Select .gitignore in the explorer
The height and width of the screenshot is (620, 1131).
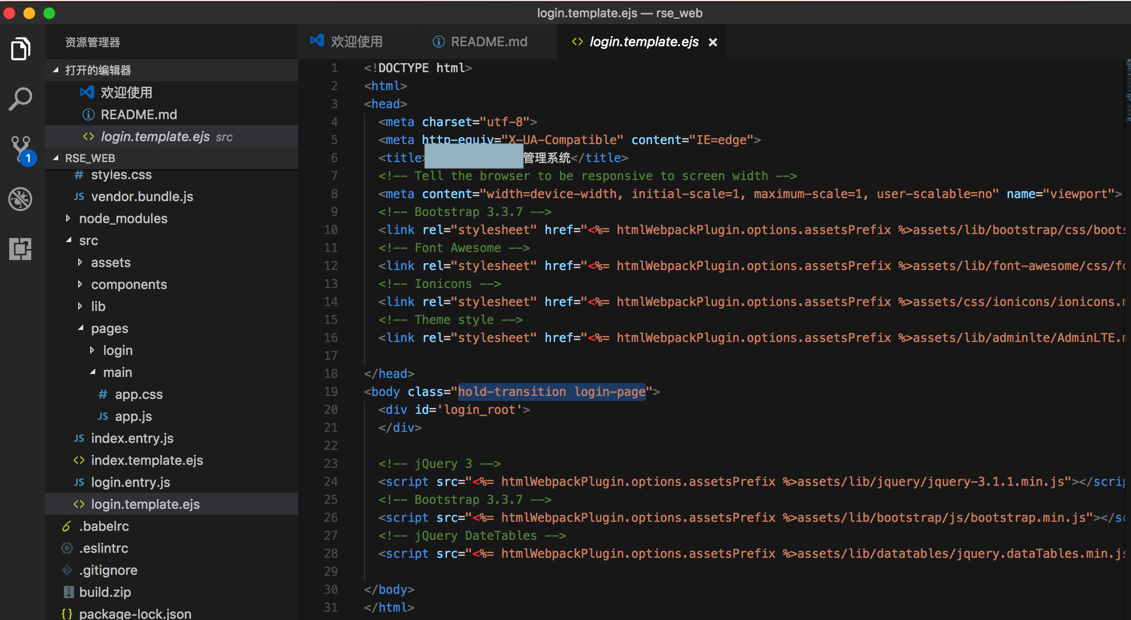pos(108,571)
